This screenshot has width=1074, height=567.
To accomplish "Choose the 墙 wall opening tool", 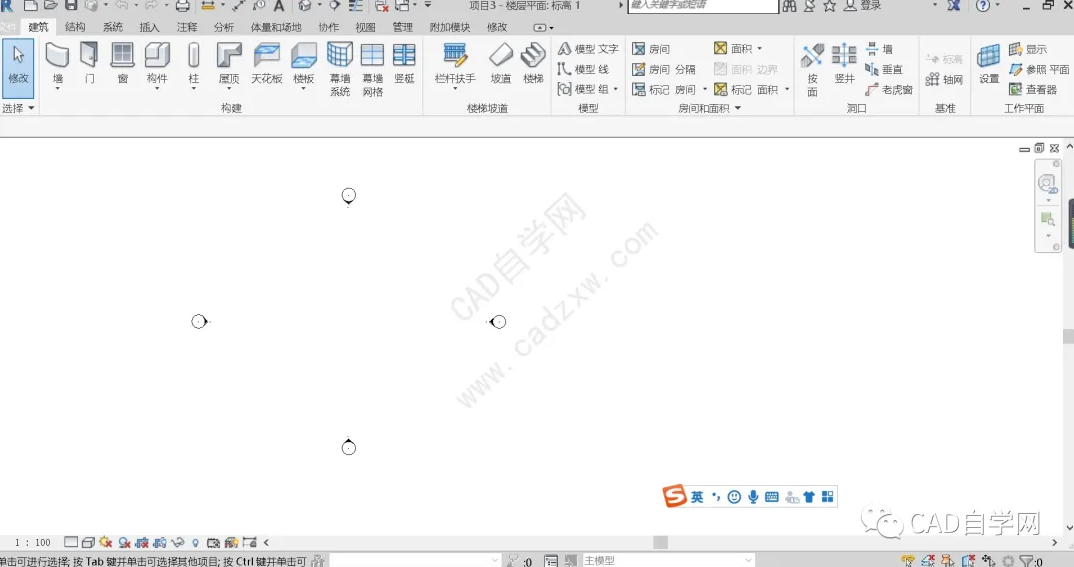I will [x=879, y=49].
